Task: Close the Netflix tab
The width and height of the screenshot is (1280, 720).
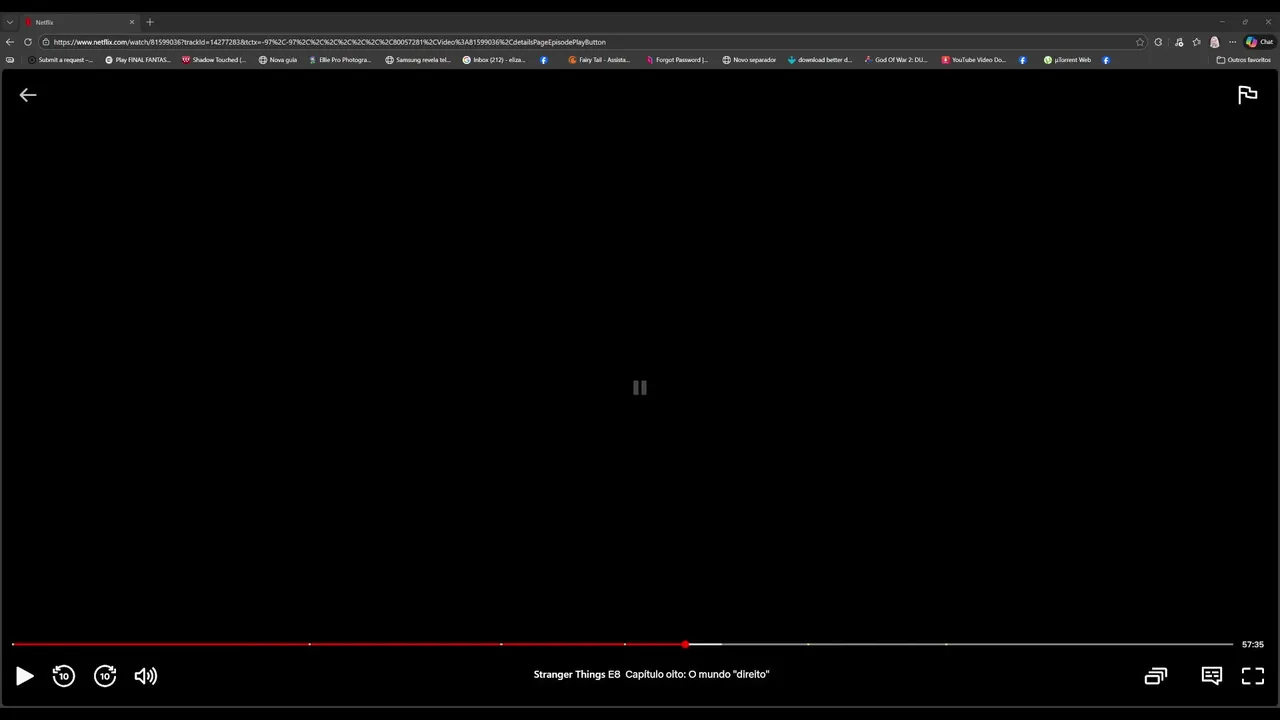Action: pos(131,22)
